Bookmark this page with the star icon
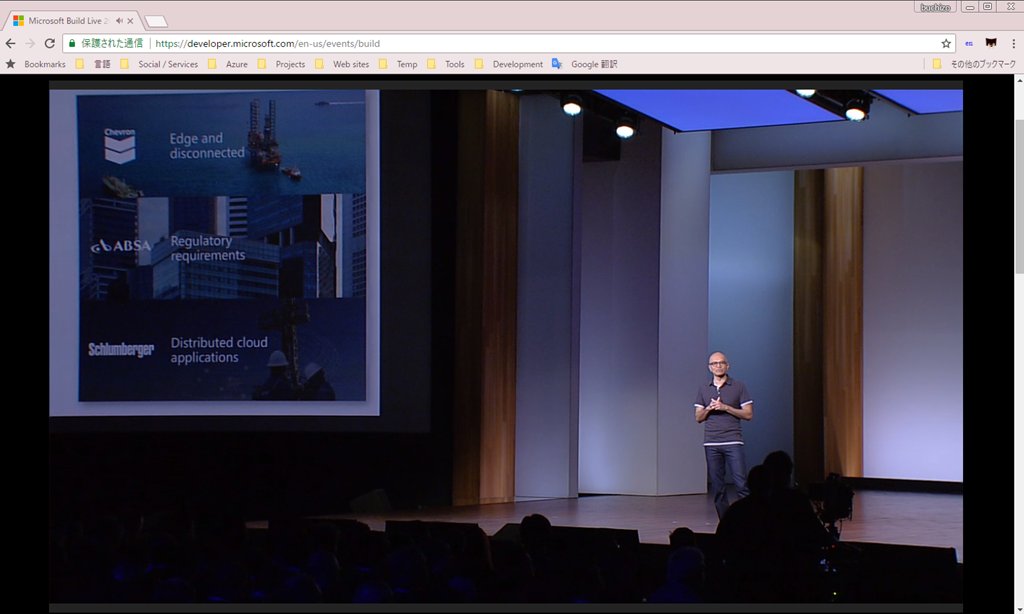The width and height of the screenshot is (1024, 614). [x=946, y=44]
